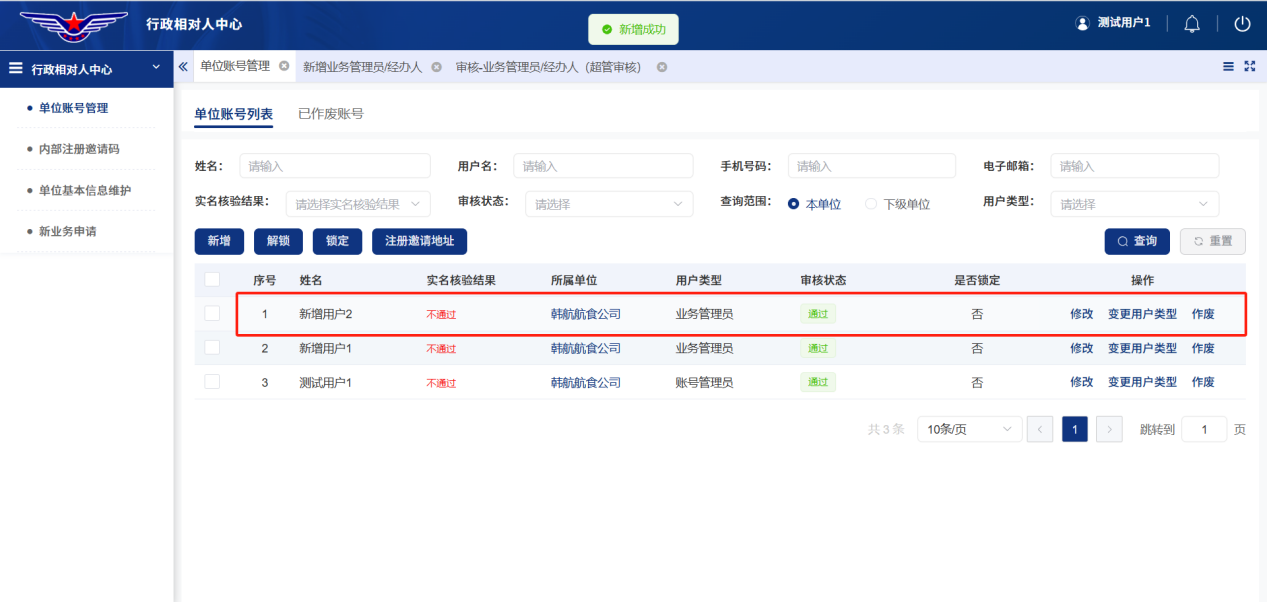
Task: Click the aviation logo in header
Action: [73, 24]
